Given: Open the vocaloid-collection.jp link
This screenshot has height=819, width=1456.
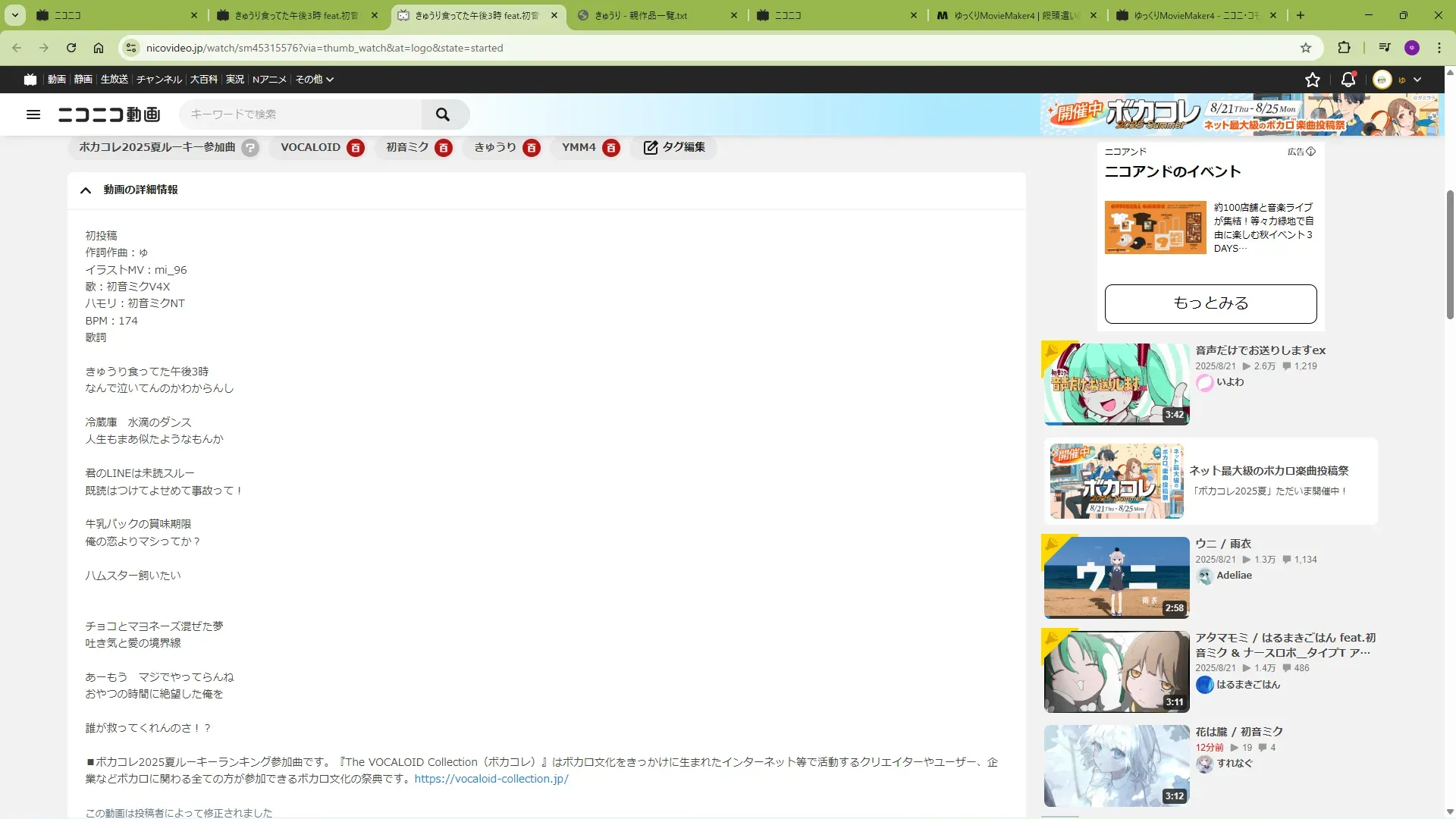Looking at the screenshot, I should [491, 779].
